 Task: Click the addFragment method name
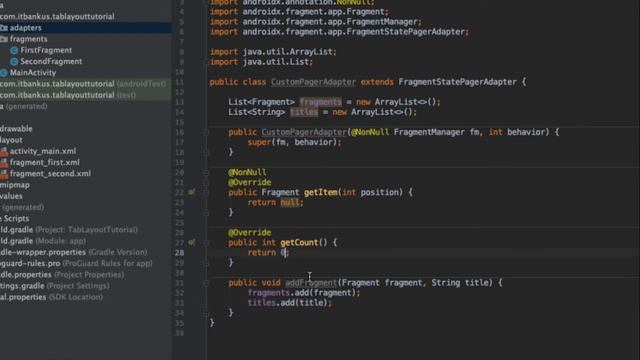click(311, 283)
